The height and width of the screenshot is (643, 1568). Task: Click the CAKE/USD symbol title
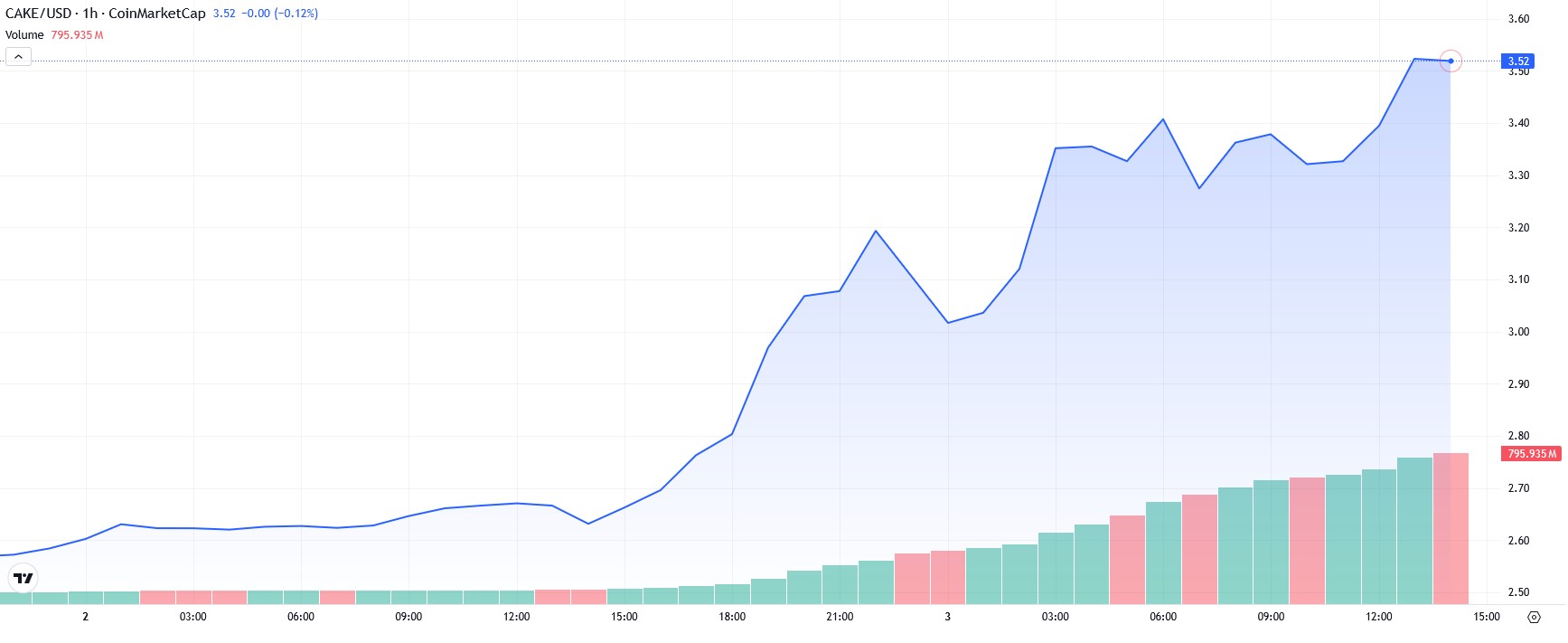pyautogui.click(x=38, y=14)
